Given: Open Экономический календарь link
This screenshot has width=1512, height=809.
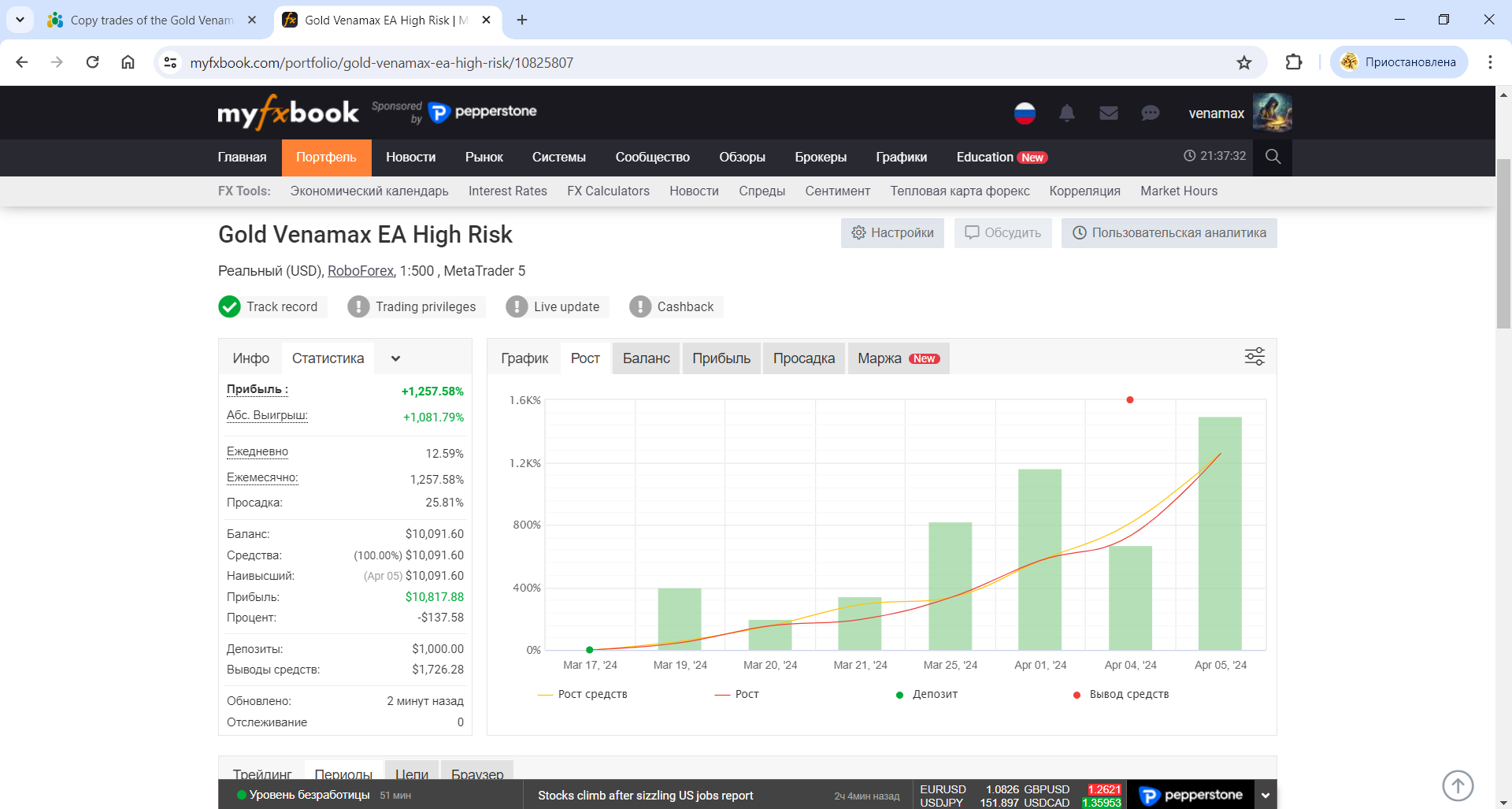Looking at the screenshot, I should [x=369, y=191].
